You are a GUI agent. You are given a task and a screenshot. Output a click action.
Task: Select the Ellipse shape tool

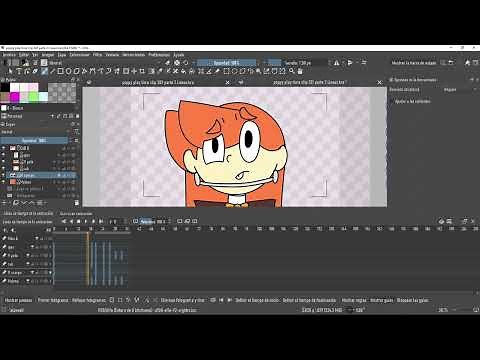tap(68, 71)
